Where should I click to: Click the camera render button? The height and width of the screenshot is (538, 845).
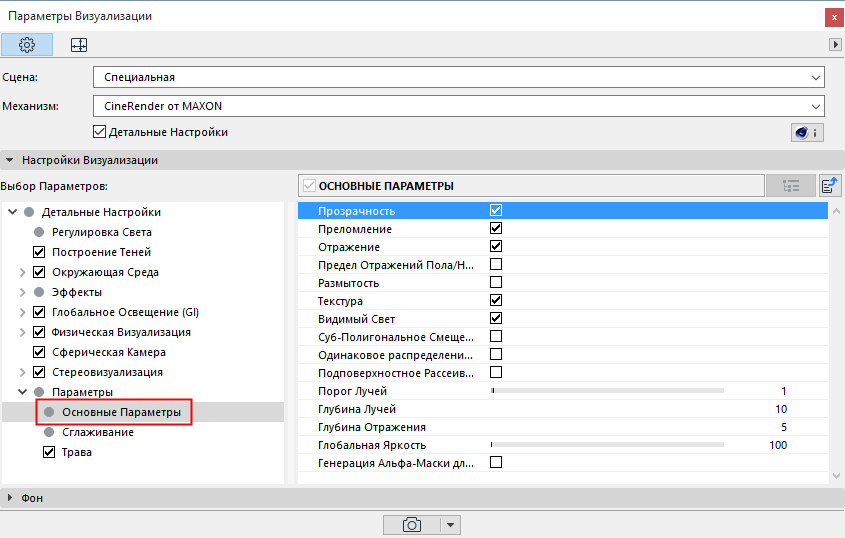[412, 525]
